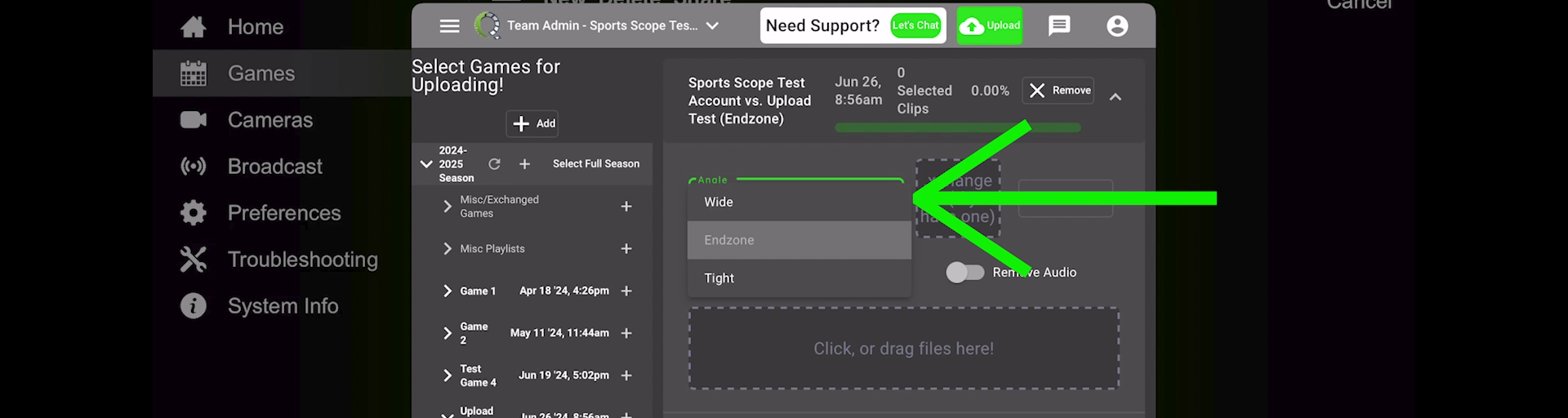The image size is (1568, 418).
Task: Expand Misc Playlists folder
Action: (x=447, y=248)
